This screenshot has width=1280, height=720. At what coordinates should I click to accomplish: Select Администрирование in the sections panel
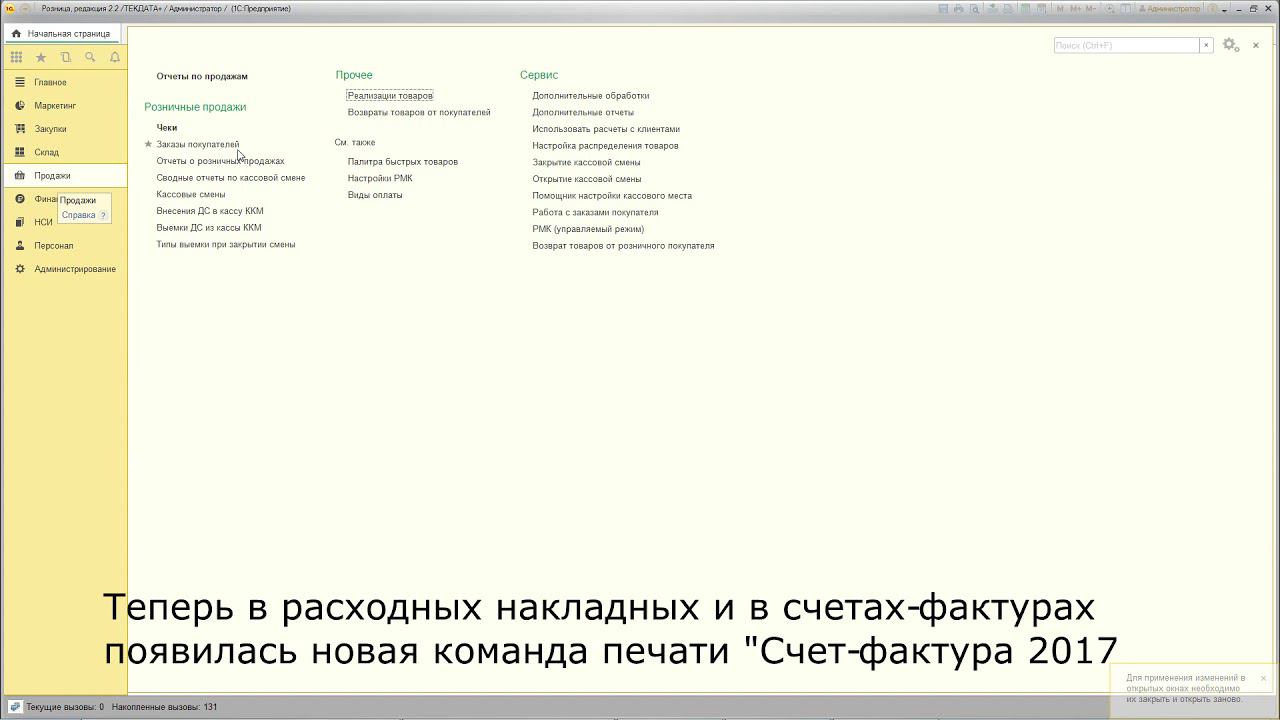75,269
